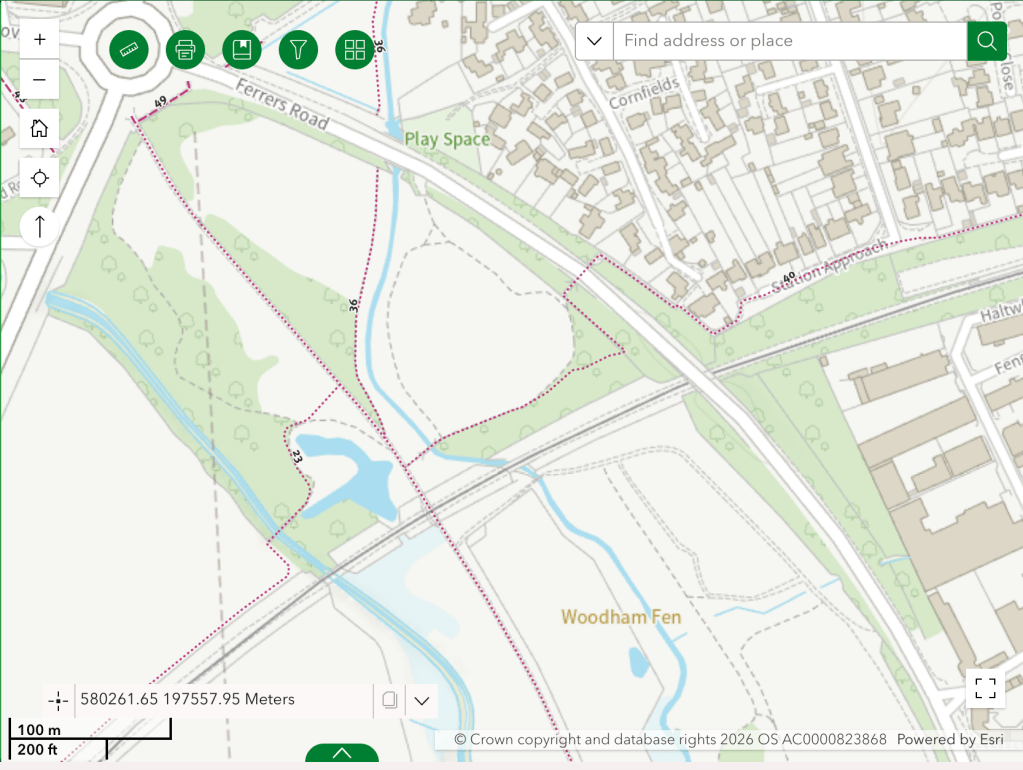The width and height of the screenshot is (1023, 770).
Task: Click the Print map icon
Action: click(x=185, y=48)
